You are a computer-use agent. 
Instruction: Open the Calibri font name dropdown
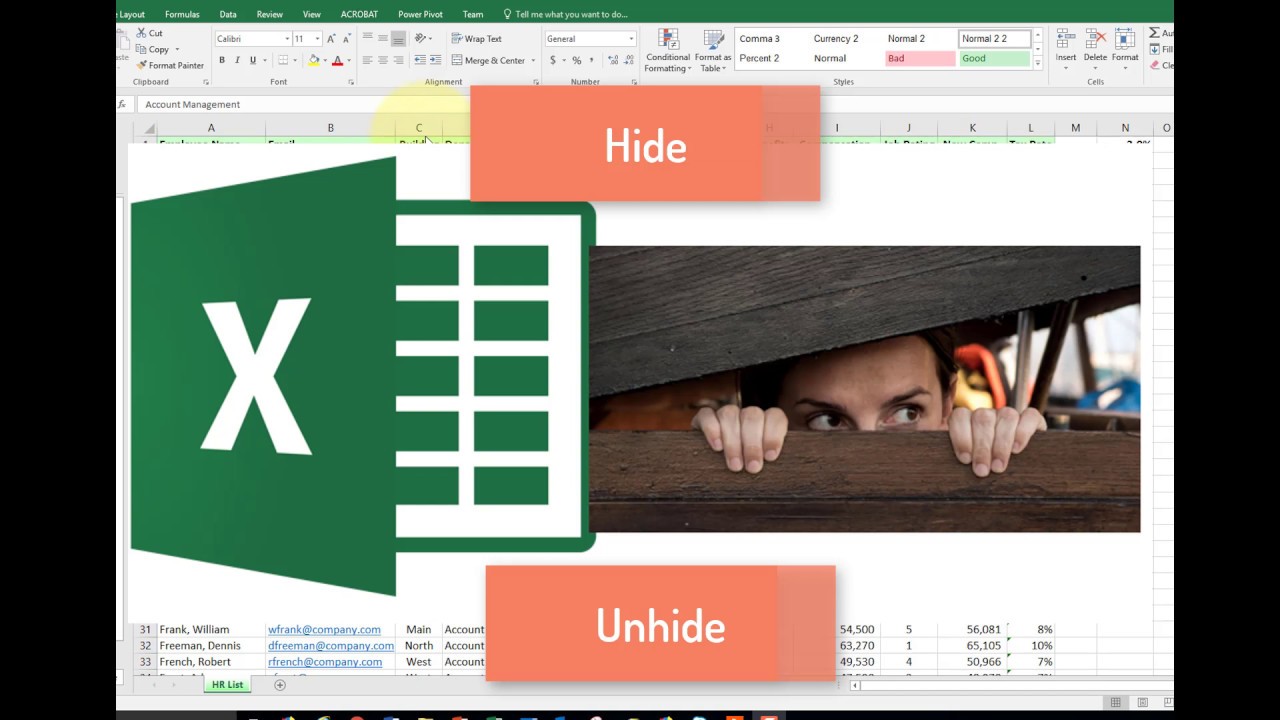pyautogui.click(x=288, y=39)
